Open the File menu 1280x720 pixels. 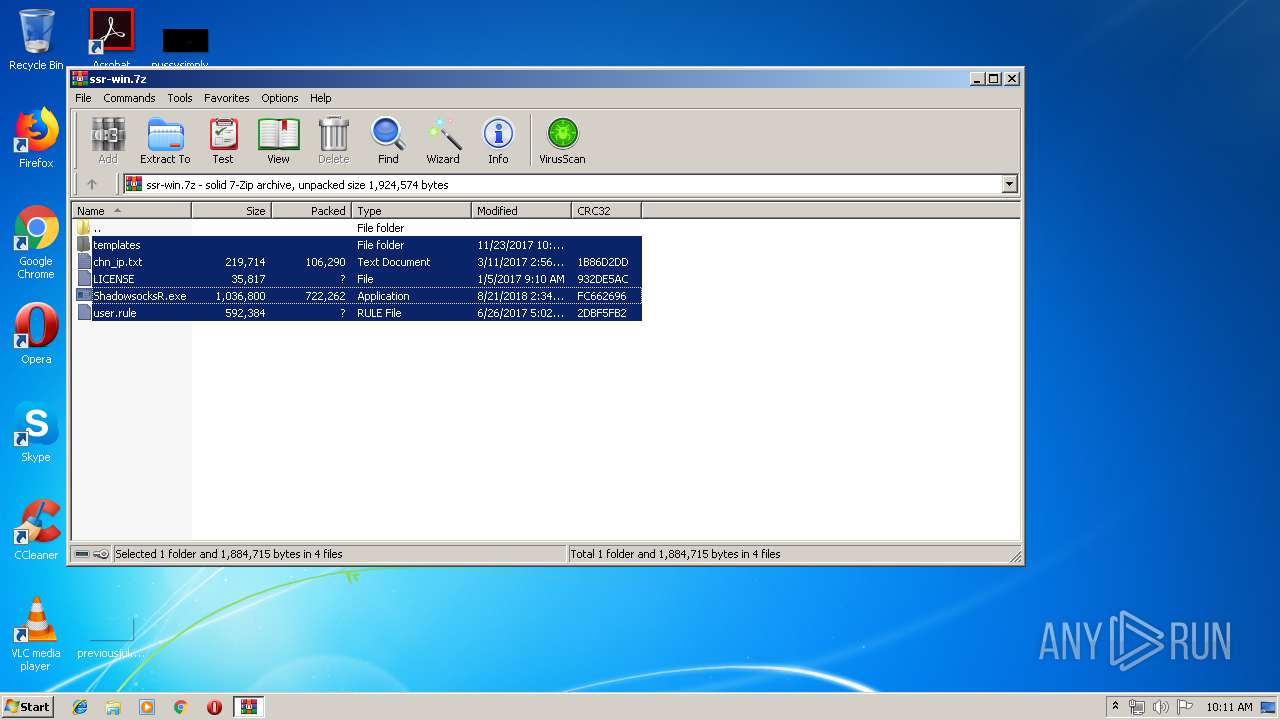pos(83,98)
